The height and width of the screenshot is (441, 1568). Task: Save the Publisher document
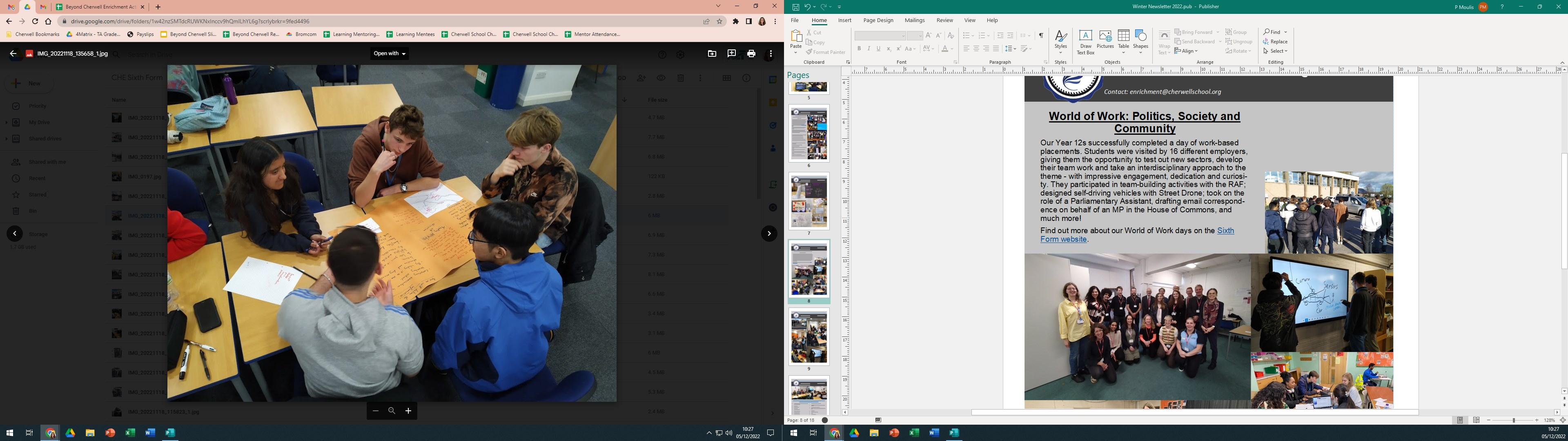click(x=795, y=7)
